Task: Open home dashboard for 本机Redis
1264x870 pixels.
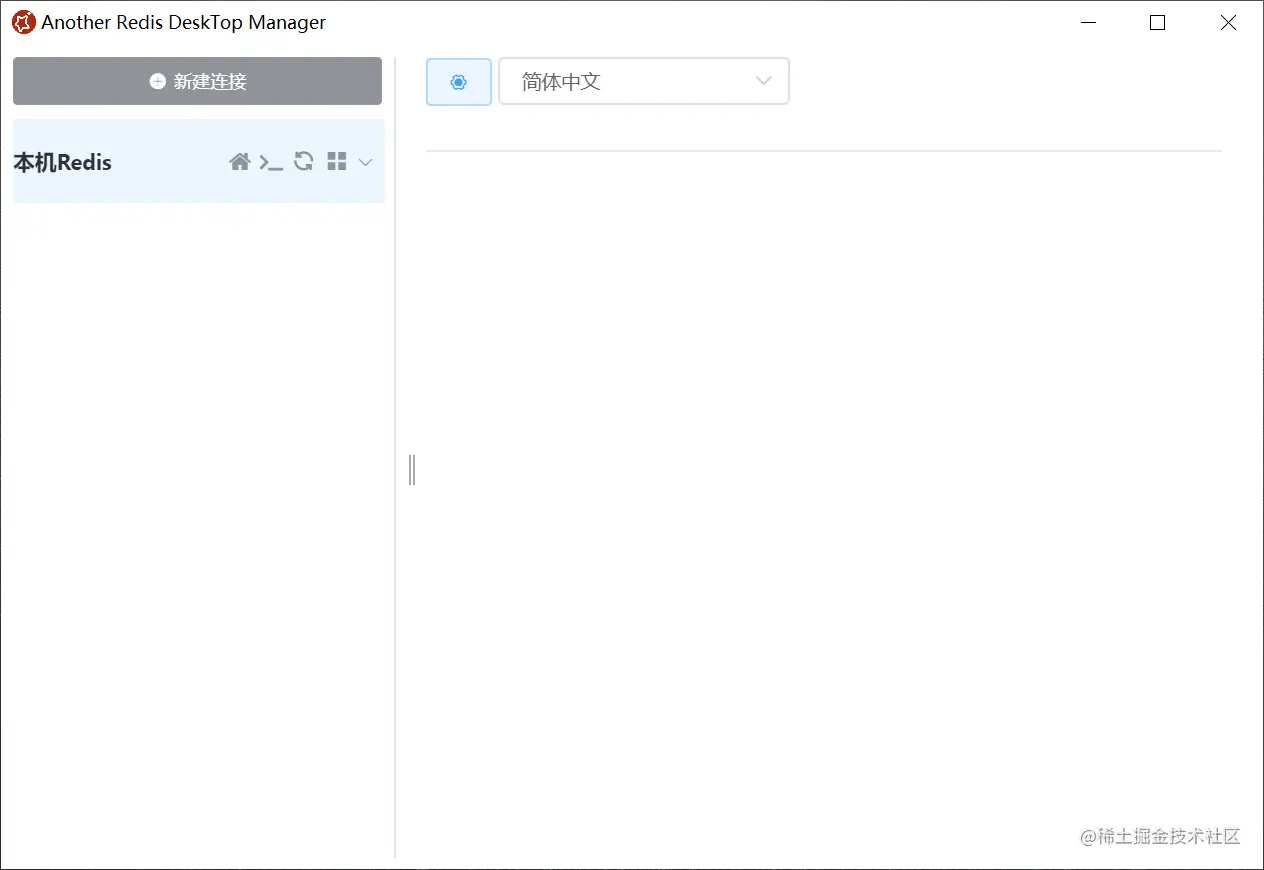Action: [x=239, y=162]
